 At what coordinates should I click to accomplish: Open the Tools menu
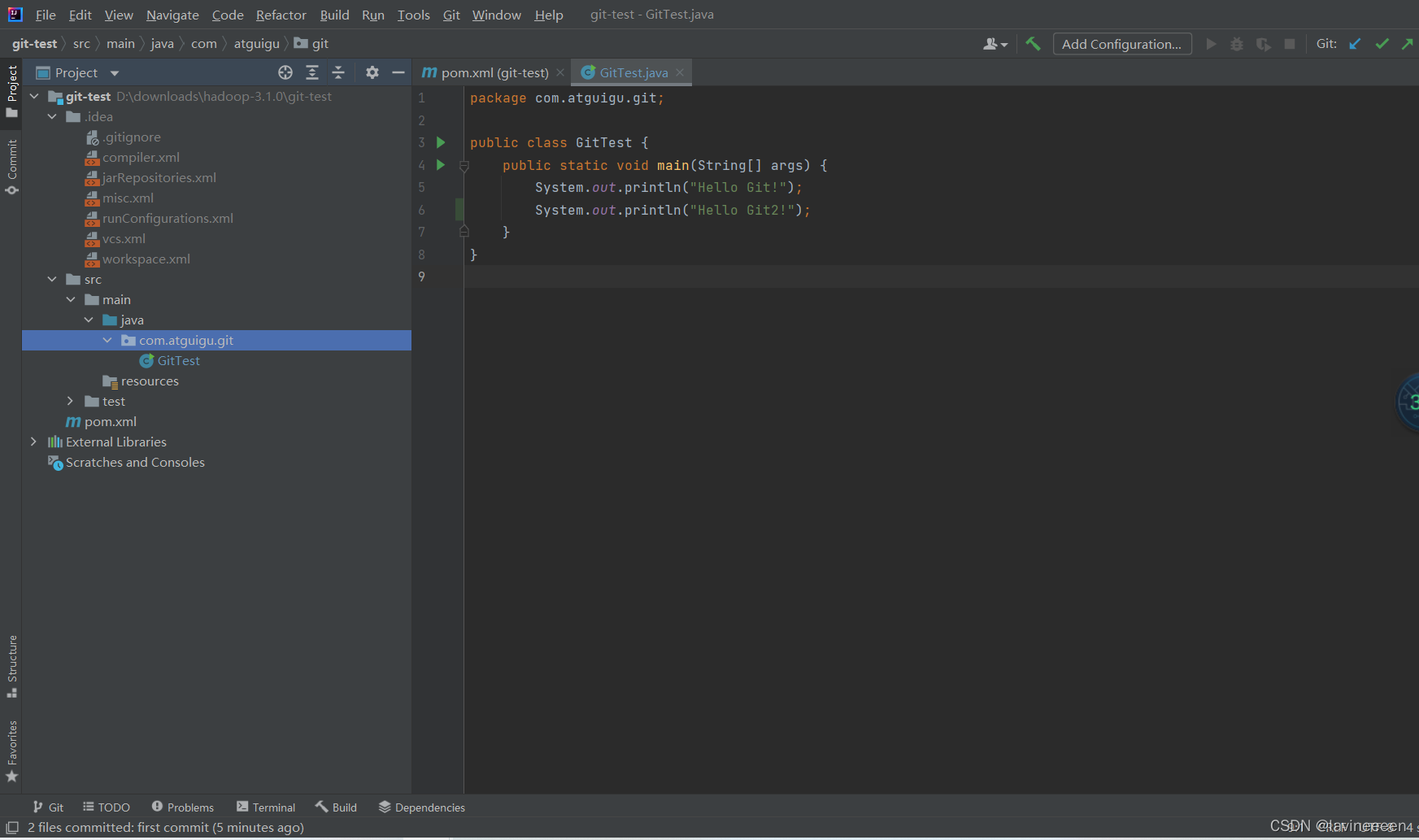pyautogui.click(x=413, y=15)
